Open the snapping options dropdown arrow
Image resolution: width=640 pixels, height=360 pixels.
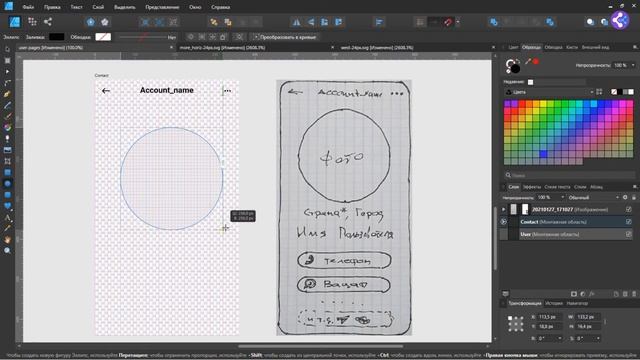pyautogui.click(x=458, y=22)
